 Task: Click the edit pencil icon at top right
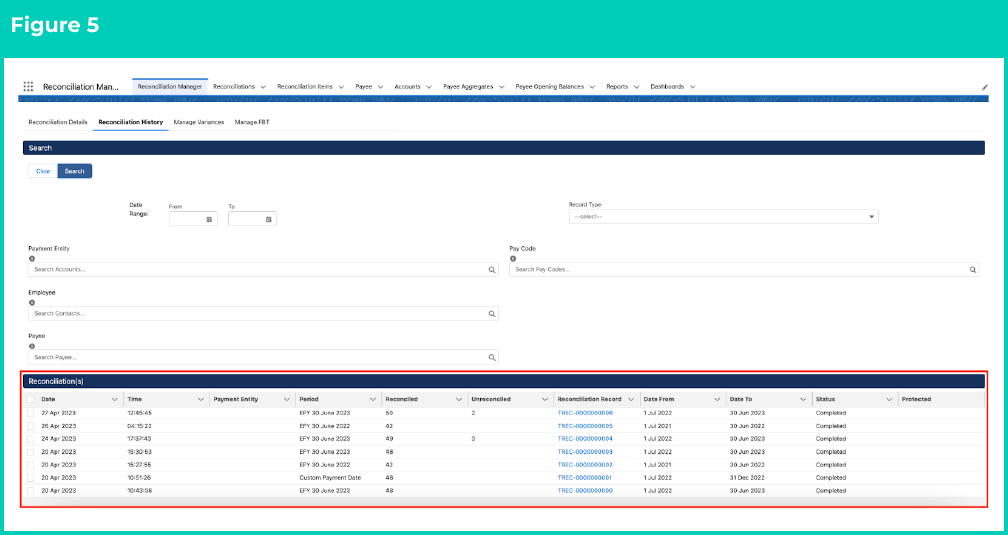984,87
